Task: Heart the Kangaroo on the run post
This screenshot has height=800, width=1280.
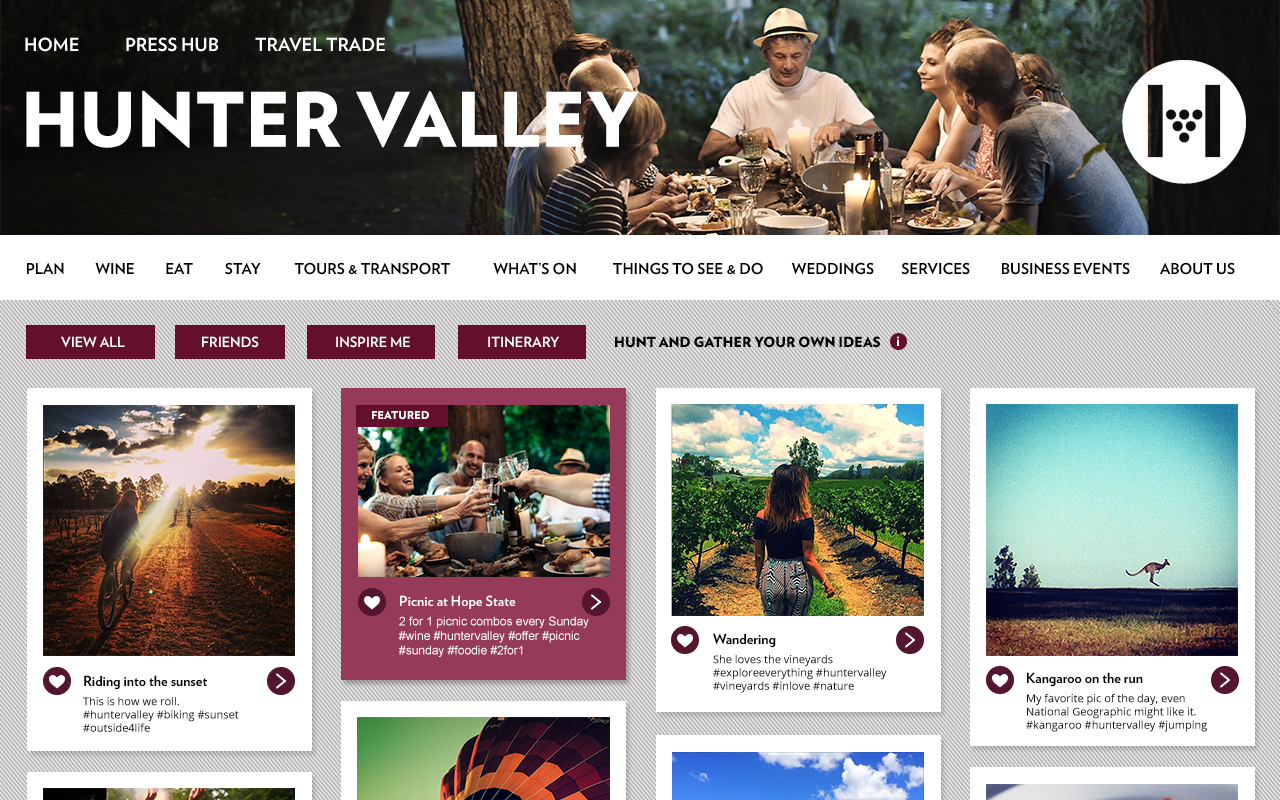Action: (1000, 680)
